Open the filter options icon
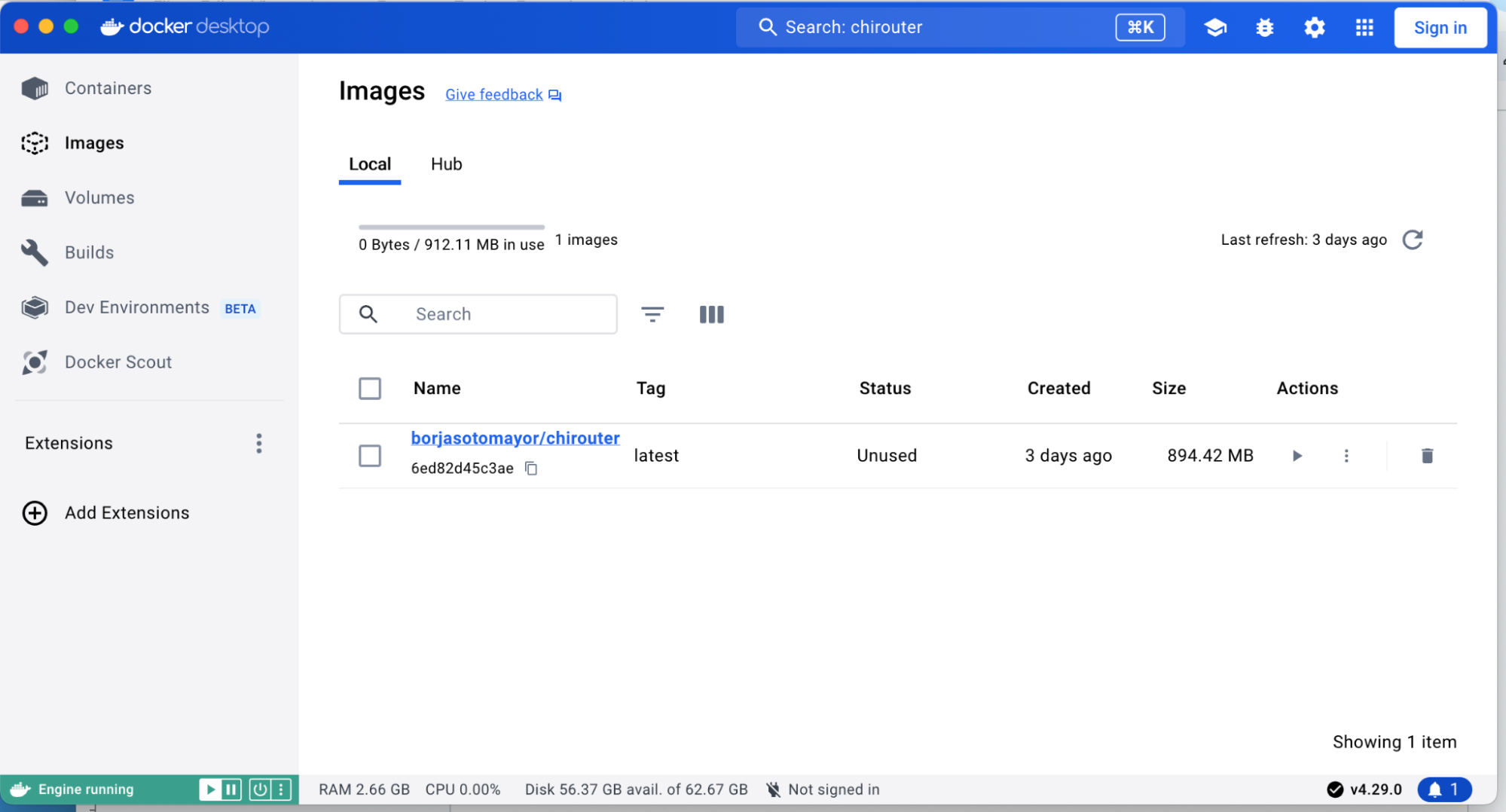This screenshot has width=1506, height=812. tap(652, 314)
